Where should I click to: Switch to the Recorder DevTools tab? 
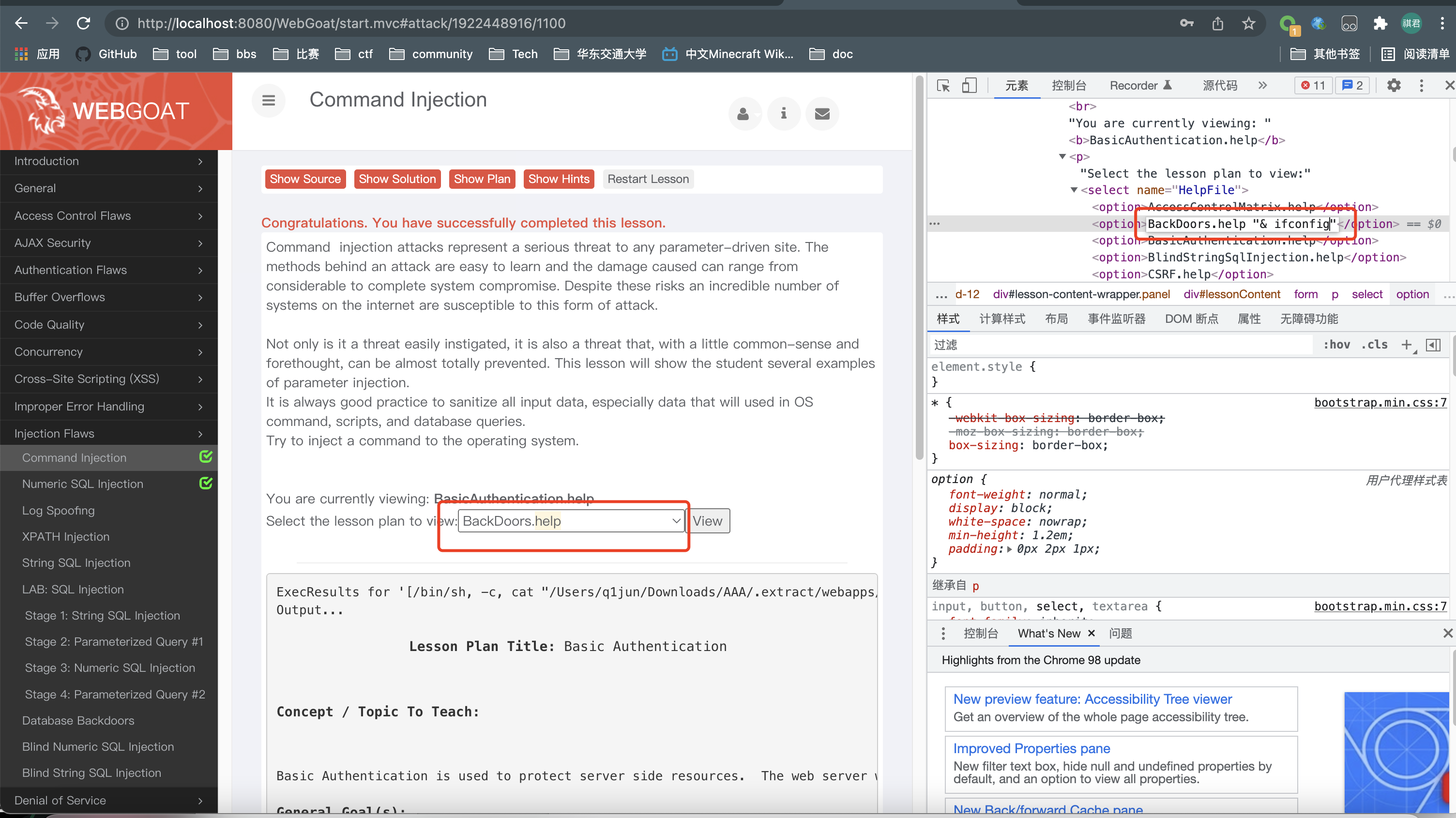tap(1140, 85)
